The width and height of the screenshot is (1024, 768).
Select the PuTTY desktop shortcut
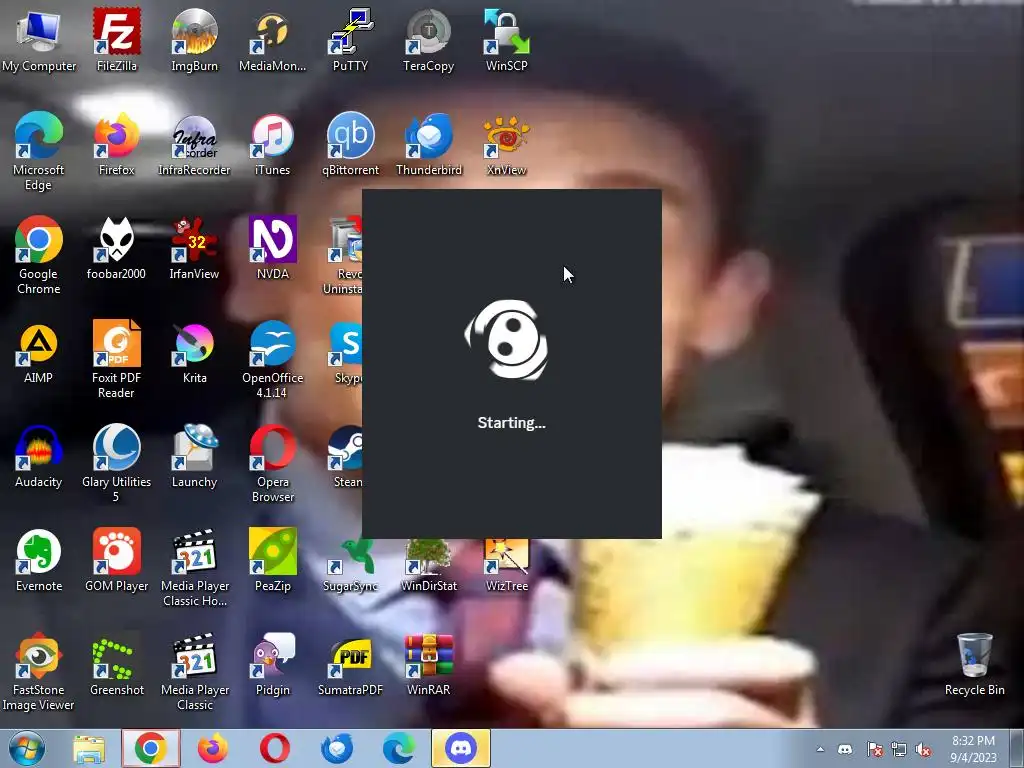point(351,39)
